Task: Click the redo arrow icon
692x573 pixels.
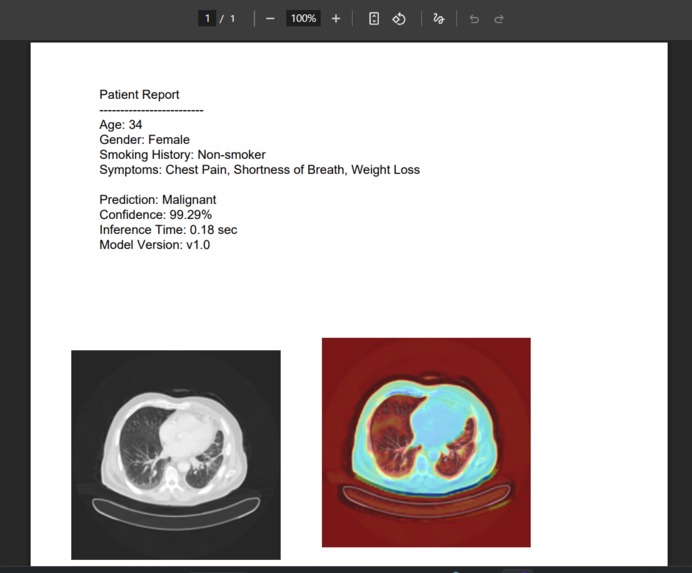Action: click(499, 19)
